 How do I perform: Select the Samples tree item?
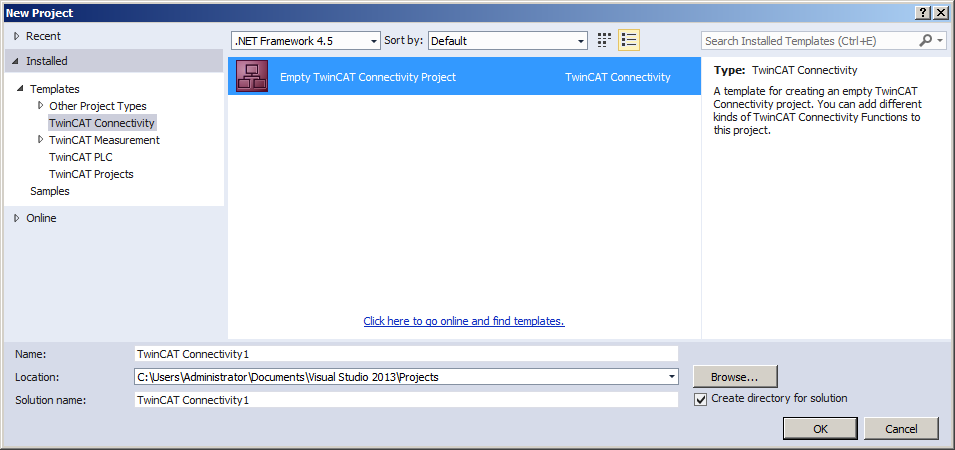tap(50, 191)
